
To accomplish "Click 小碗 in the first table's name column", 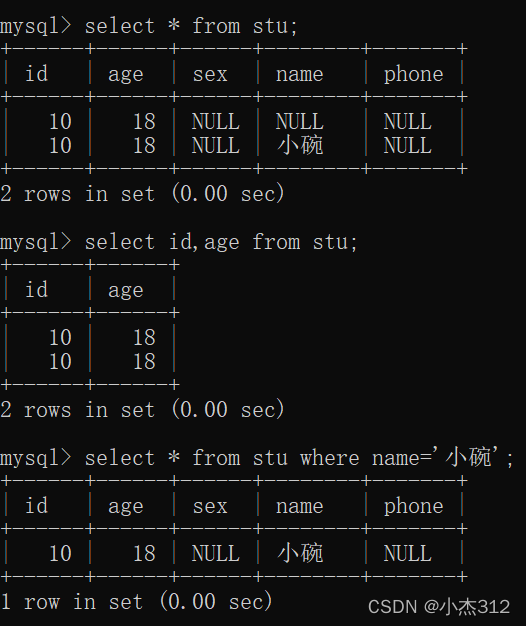I will [x=300, y=145].
